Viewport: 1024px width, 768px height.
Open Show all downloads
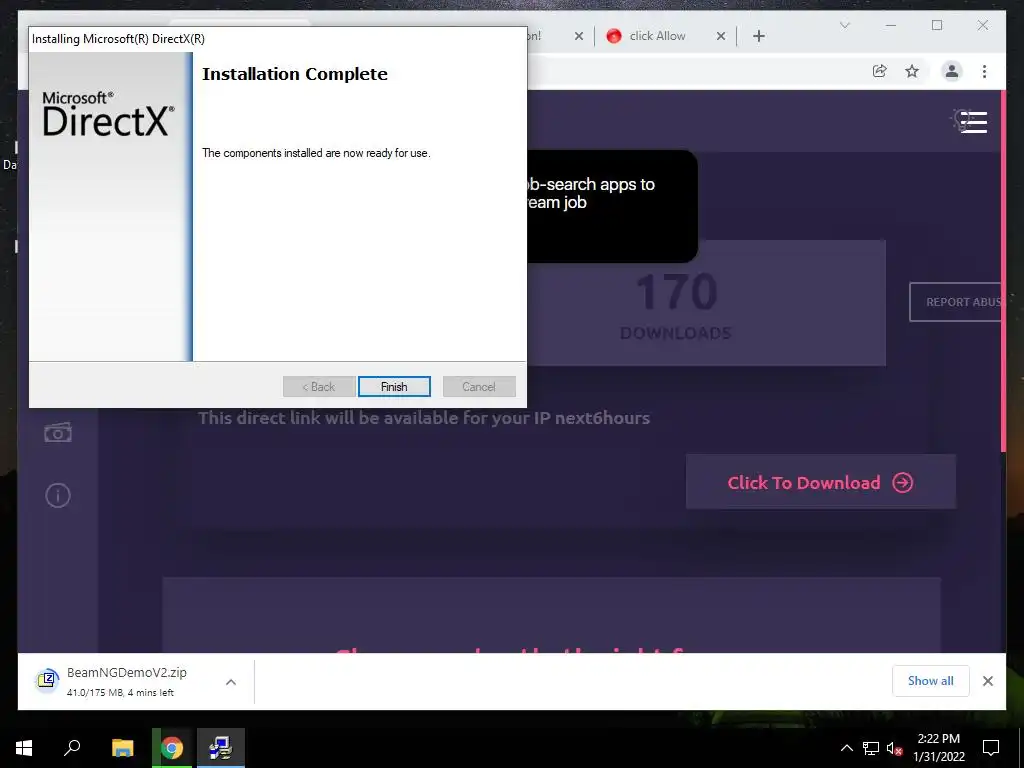(x=930, y=680)
